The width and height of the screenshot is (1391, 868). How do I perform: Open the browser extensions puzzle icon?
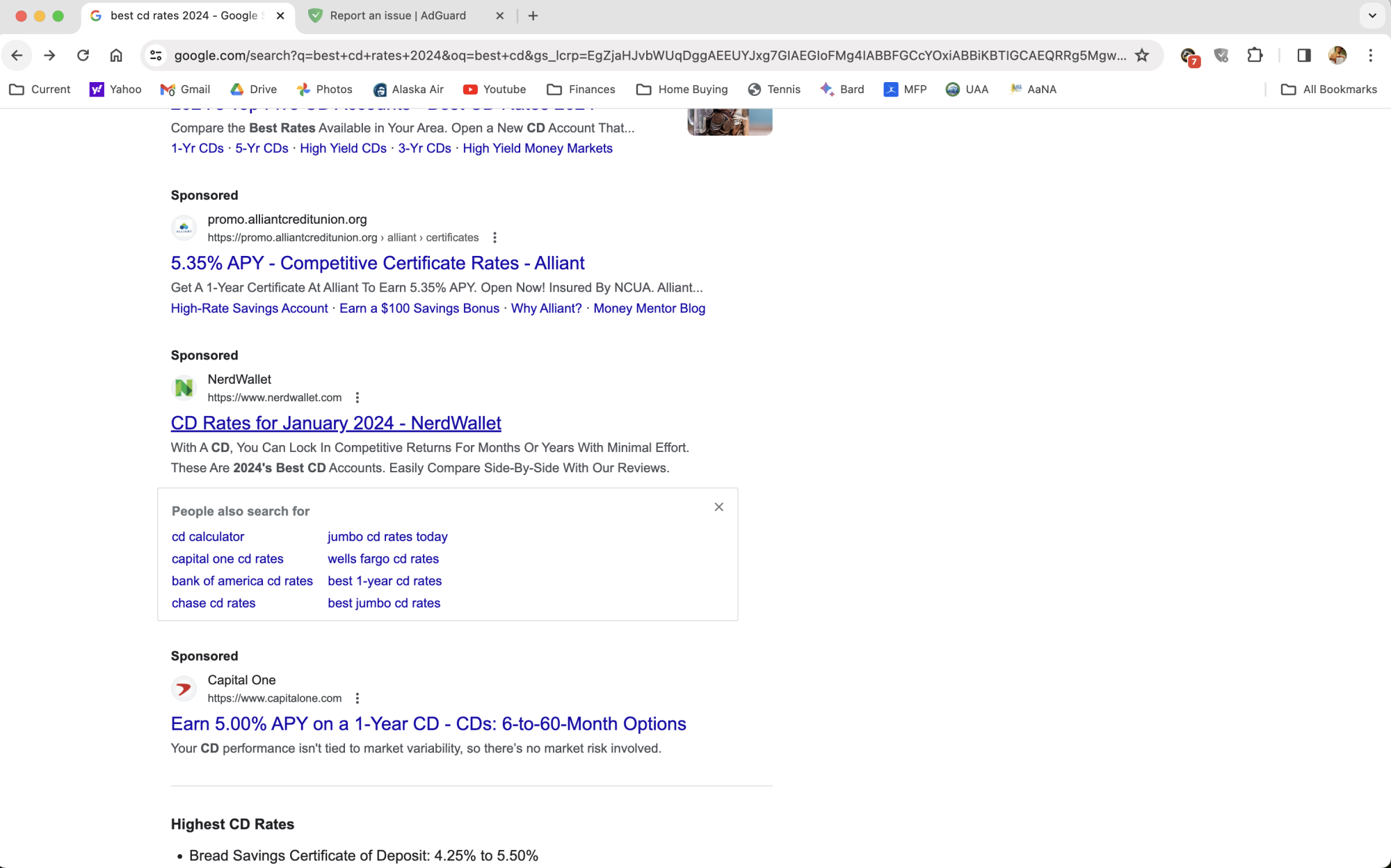(1255, 56)
